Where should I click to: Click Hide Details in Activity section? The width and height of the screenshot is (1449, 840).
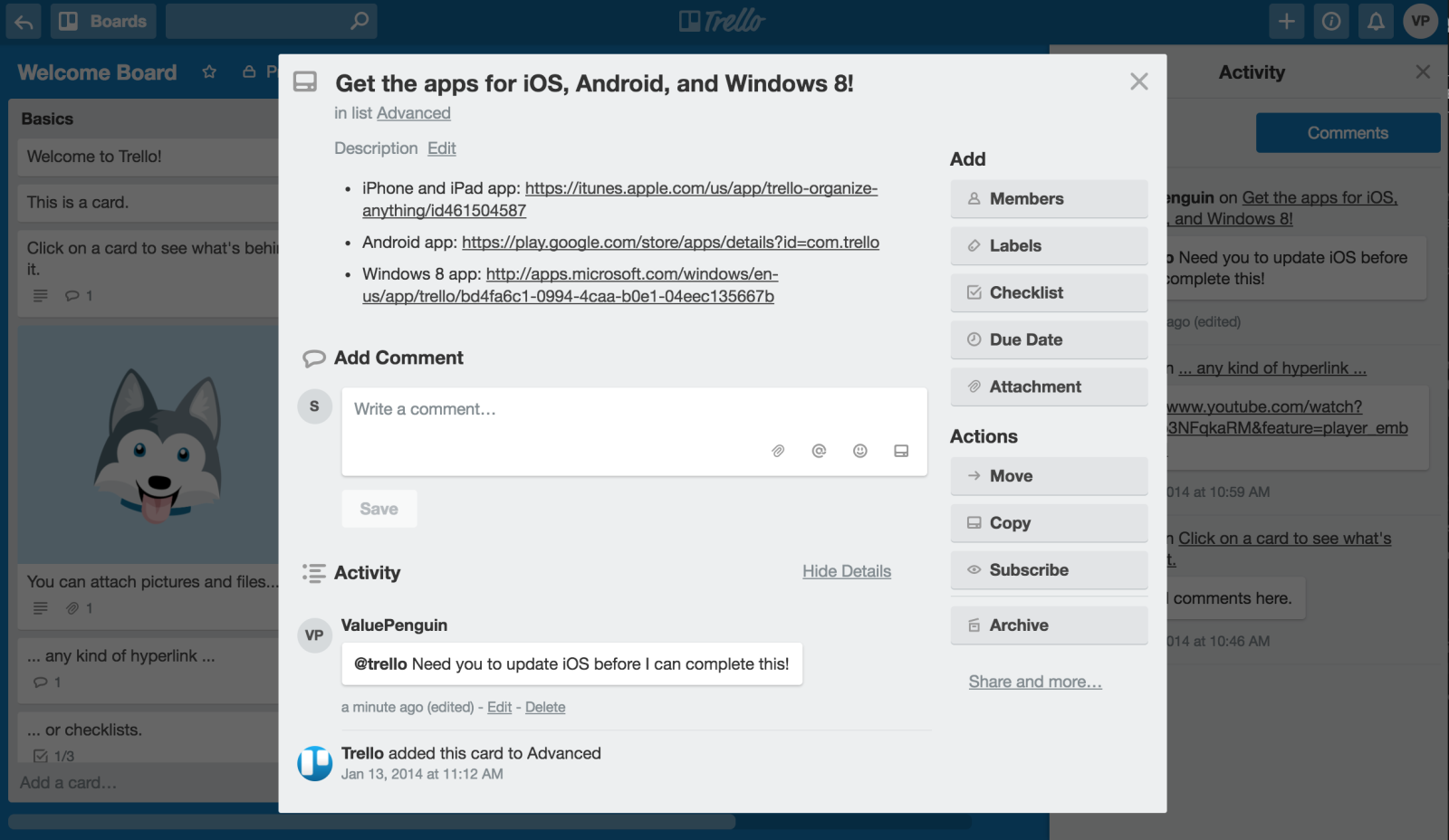point(847,571)
